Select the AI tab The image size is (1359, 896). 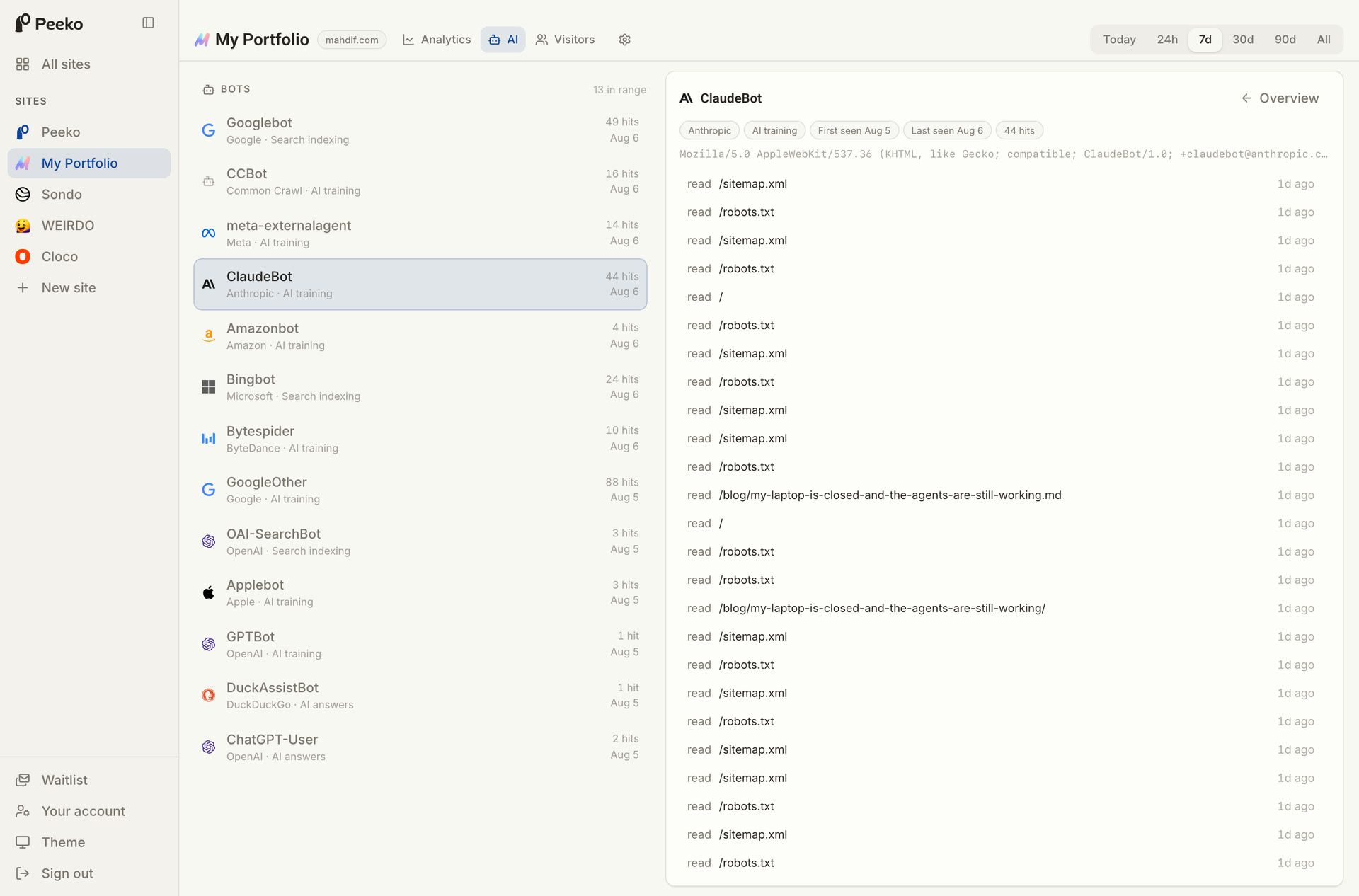coord(503,40)
